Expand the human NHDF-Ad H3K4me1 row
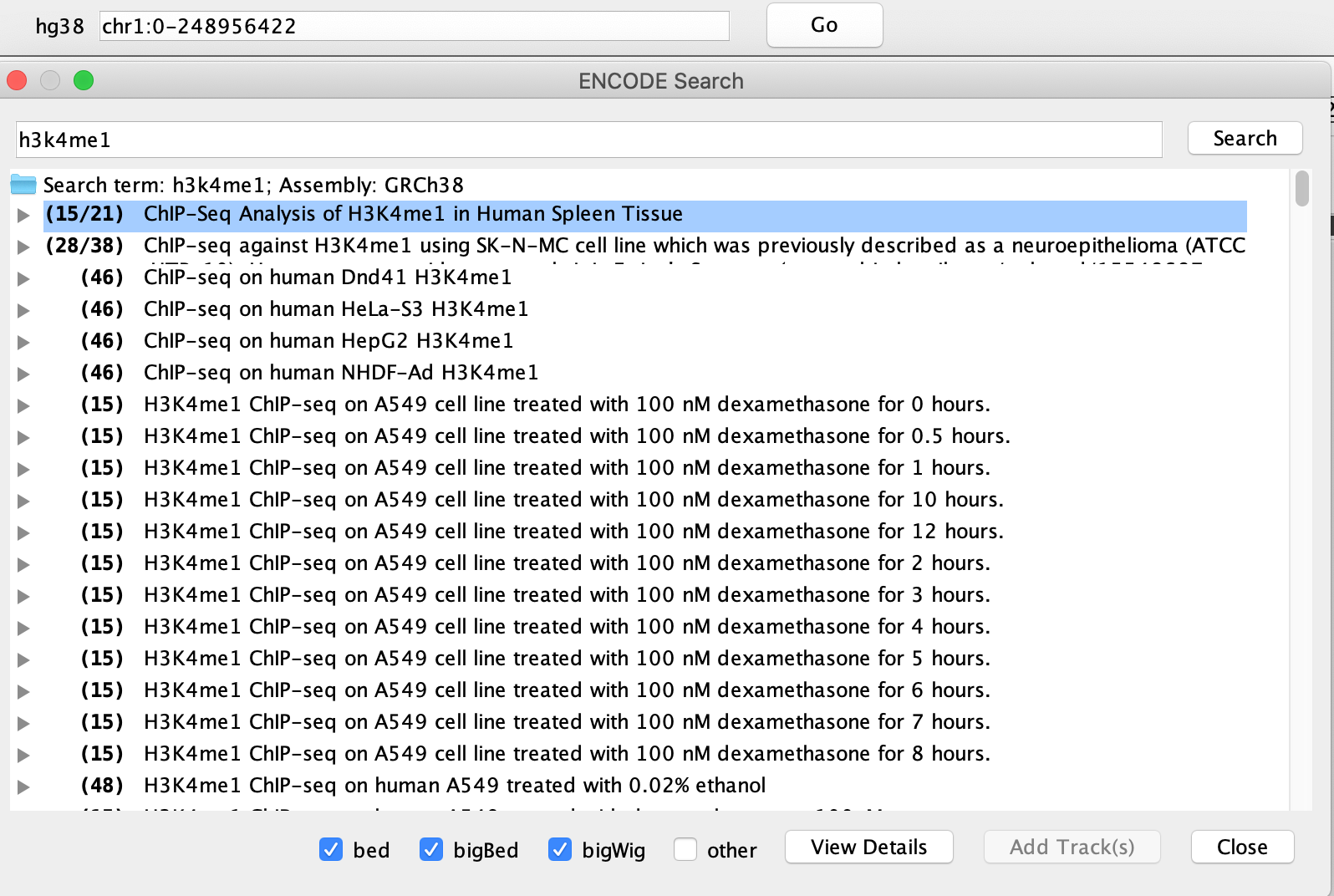This screenshot has height=896, width=1334. pos(23,374)
